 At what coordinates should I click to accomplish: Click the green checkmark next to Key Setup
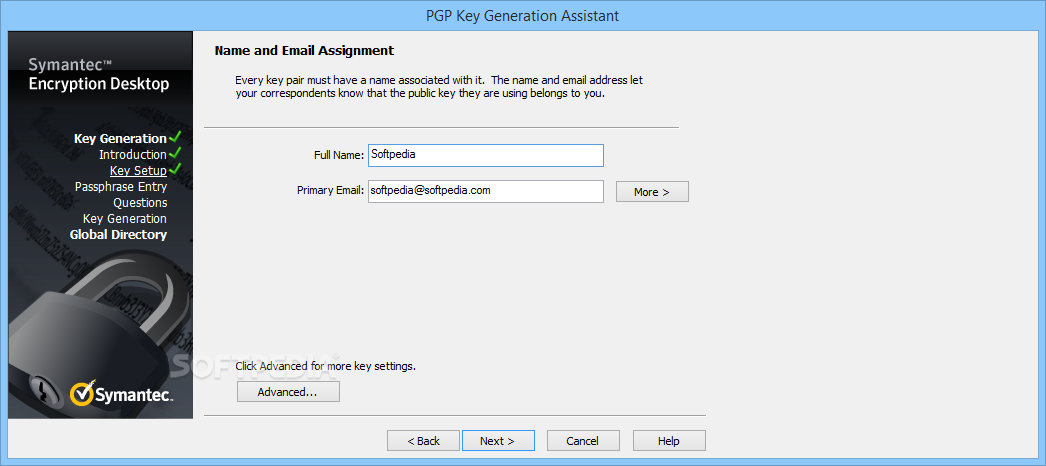point(175,169)
